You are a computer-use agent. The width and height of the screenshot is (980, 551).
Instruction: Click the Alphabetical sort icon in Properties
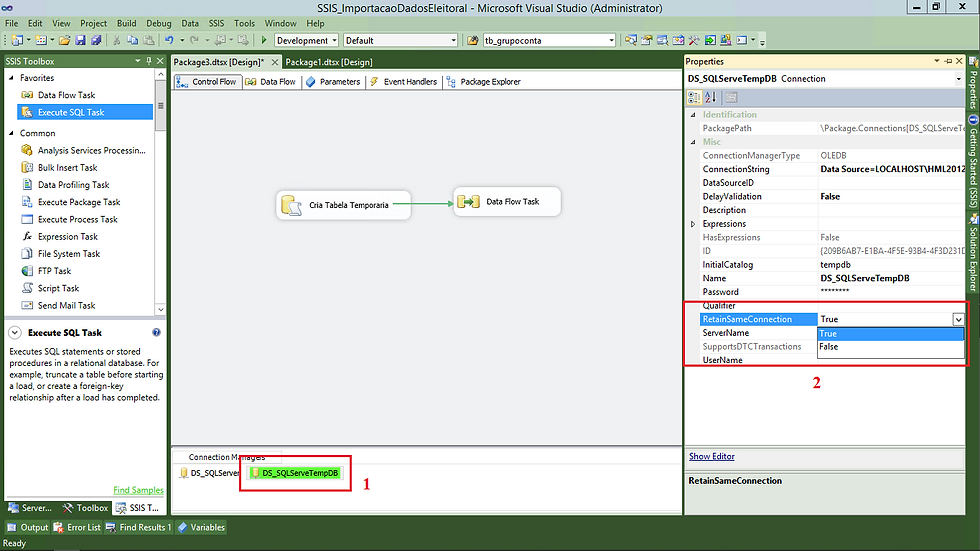click(711, 97)
